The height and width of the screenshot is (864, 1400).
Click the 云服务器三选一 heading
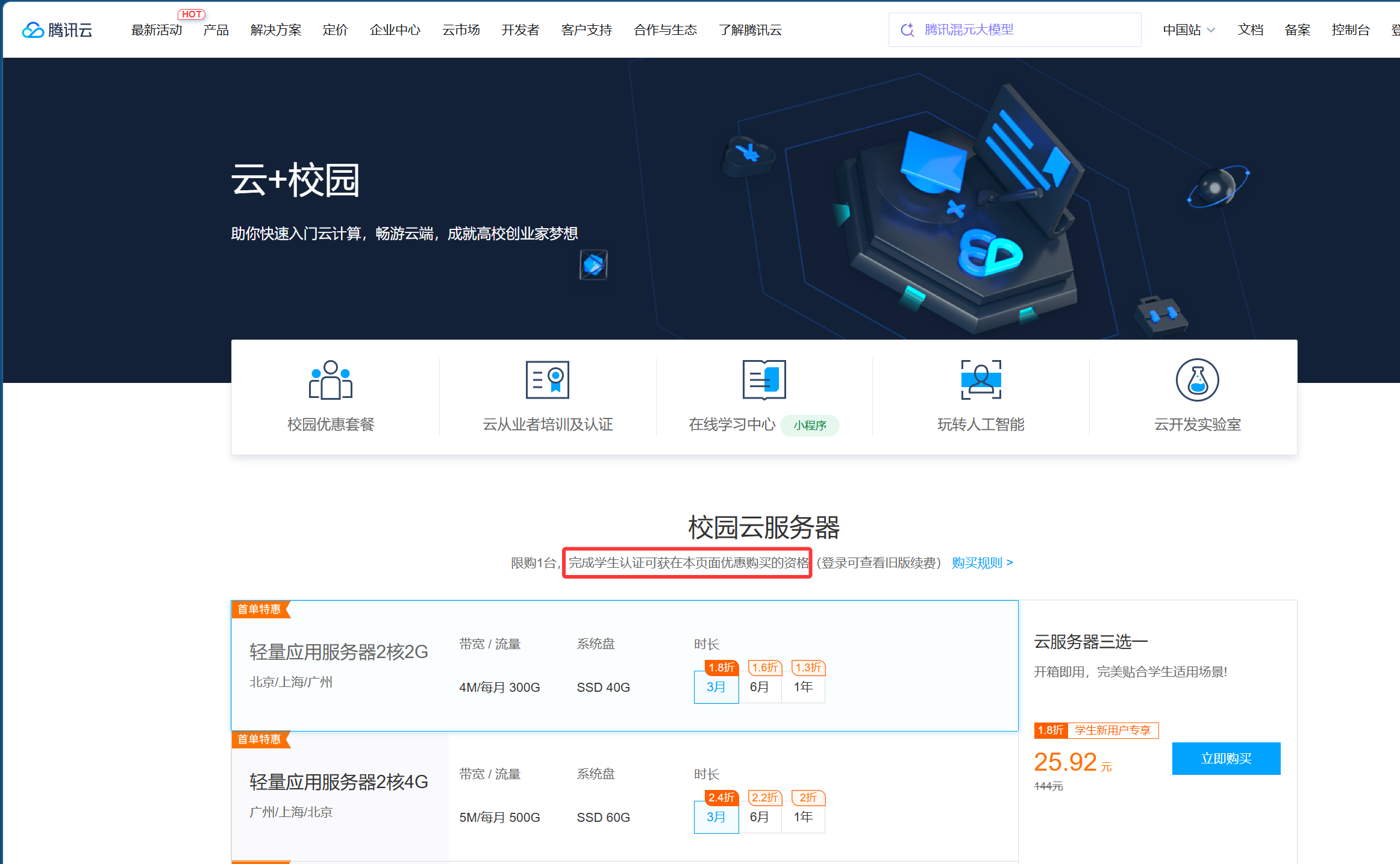1091,642
